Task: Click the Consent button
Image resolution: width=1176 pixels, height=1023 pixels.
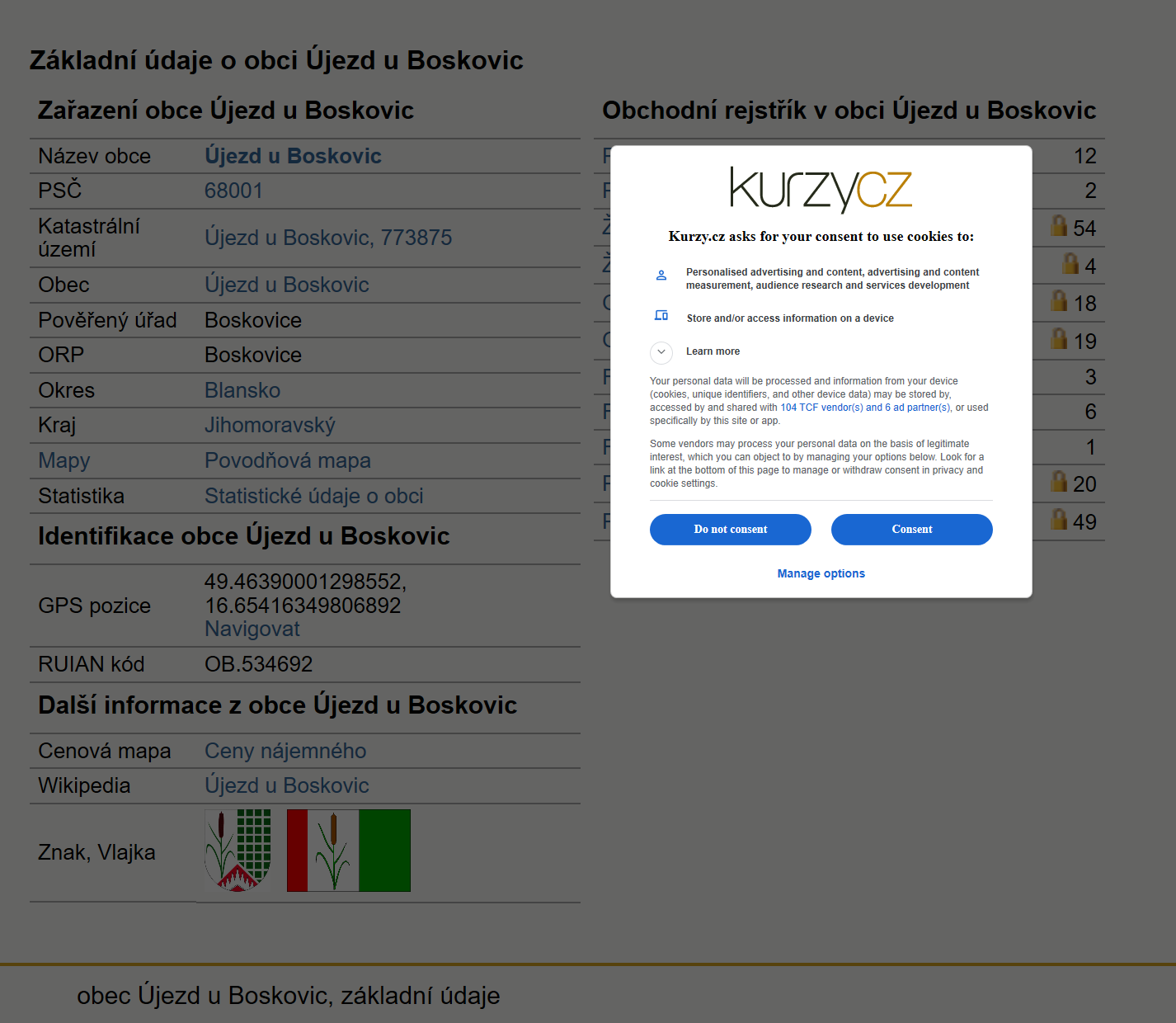Action: pyautogui.click(x=911, y=530)
